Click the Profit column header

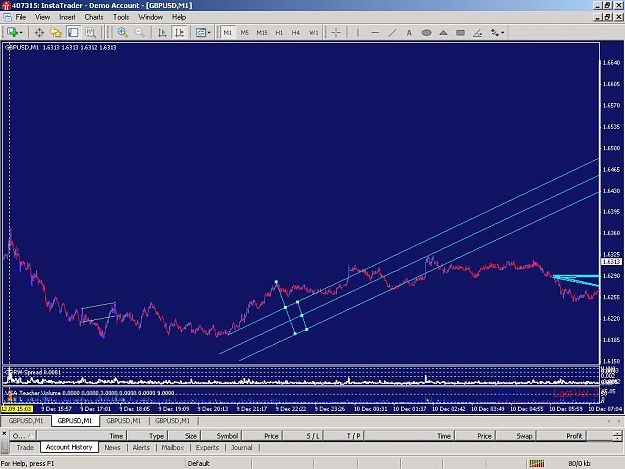tap(574, 436)
